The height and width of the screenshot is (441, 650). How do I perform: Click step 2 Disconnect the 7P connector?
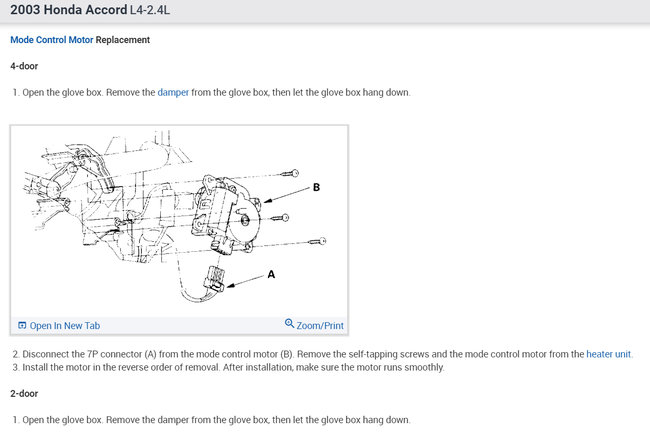322,354
